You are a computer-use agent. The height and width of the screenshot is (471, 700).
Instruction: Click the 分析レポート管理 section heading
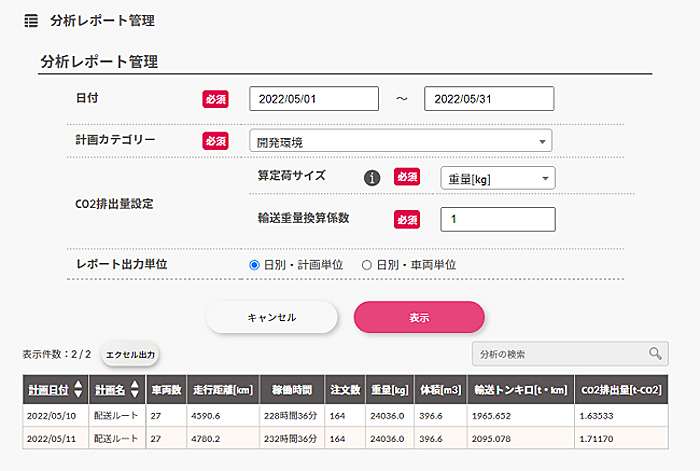pos(99,61)
